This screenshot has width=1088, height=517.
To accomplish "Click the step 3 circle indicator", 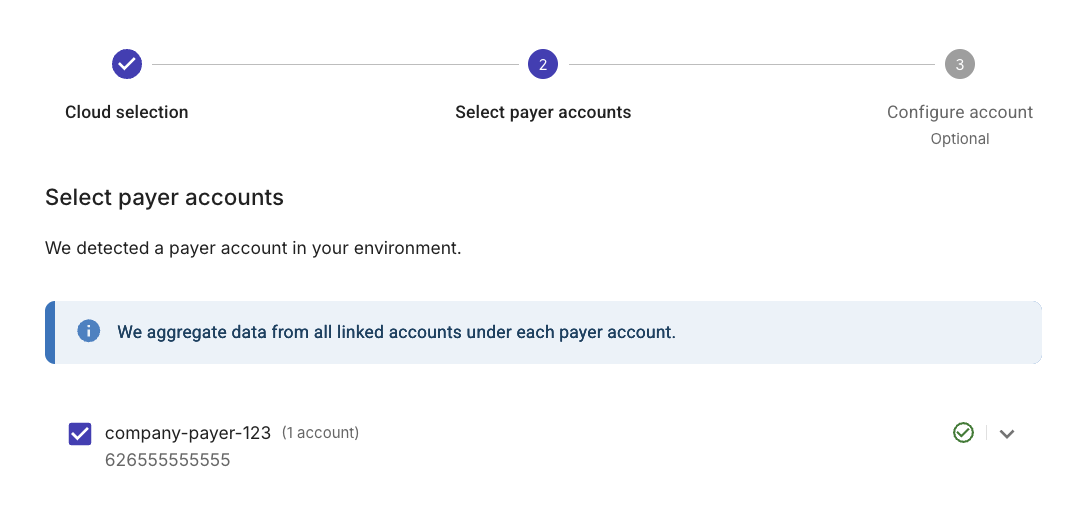I will tap(960, 65).
